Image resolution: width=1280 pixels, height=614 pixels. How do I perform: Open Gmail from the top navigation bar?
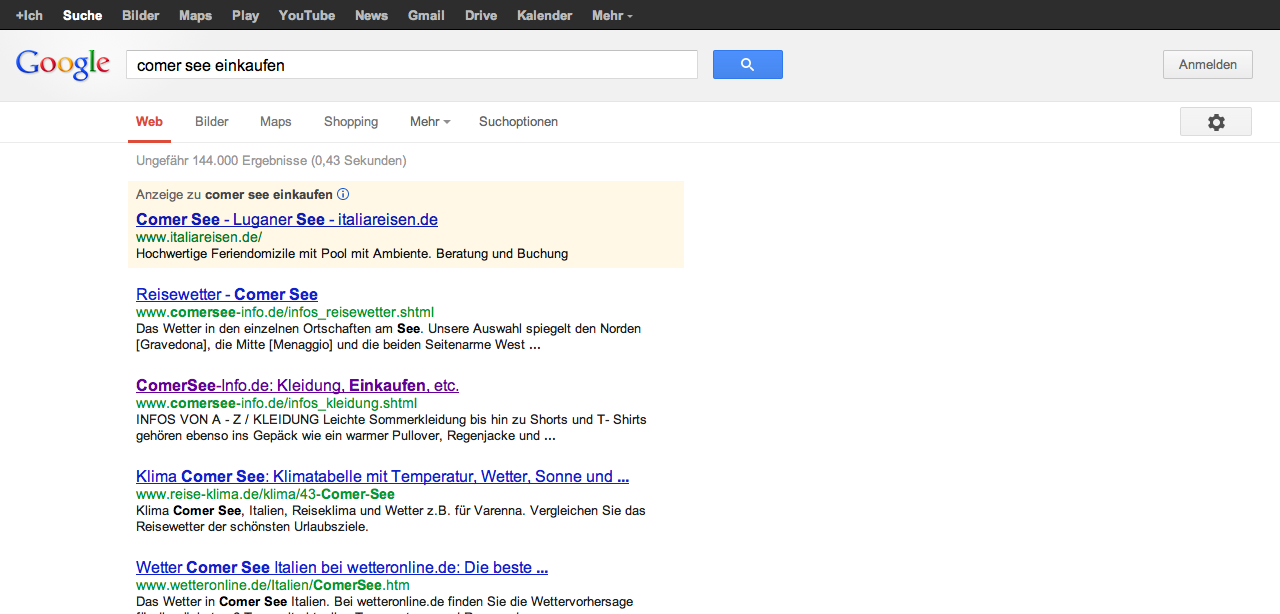[426, 15]
